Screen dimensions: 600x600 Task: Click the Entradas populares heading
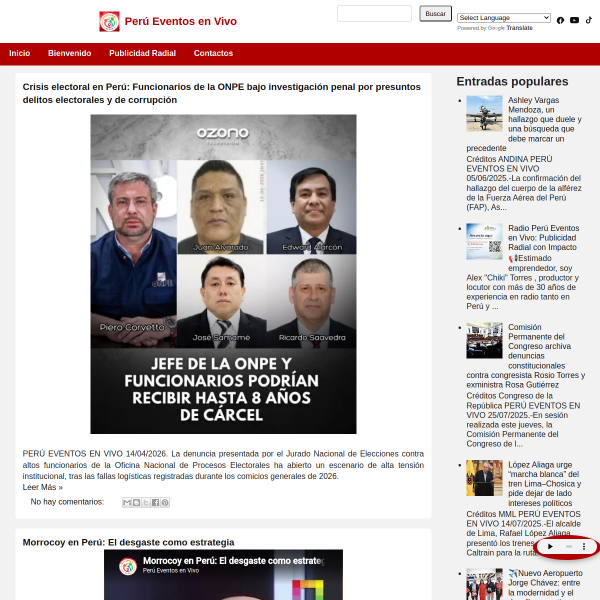tap(512, 82)
